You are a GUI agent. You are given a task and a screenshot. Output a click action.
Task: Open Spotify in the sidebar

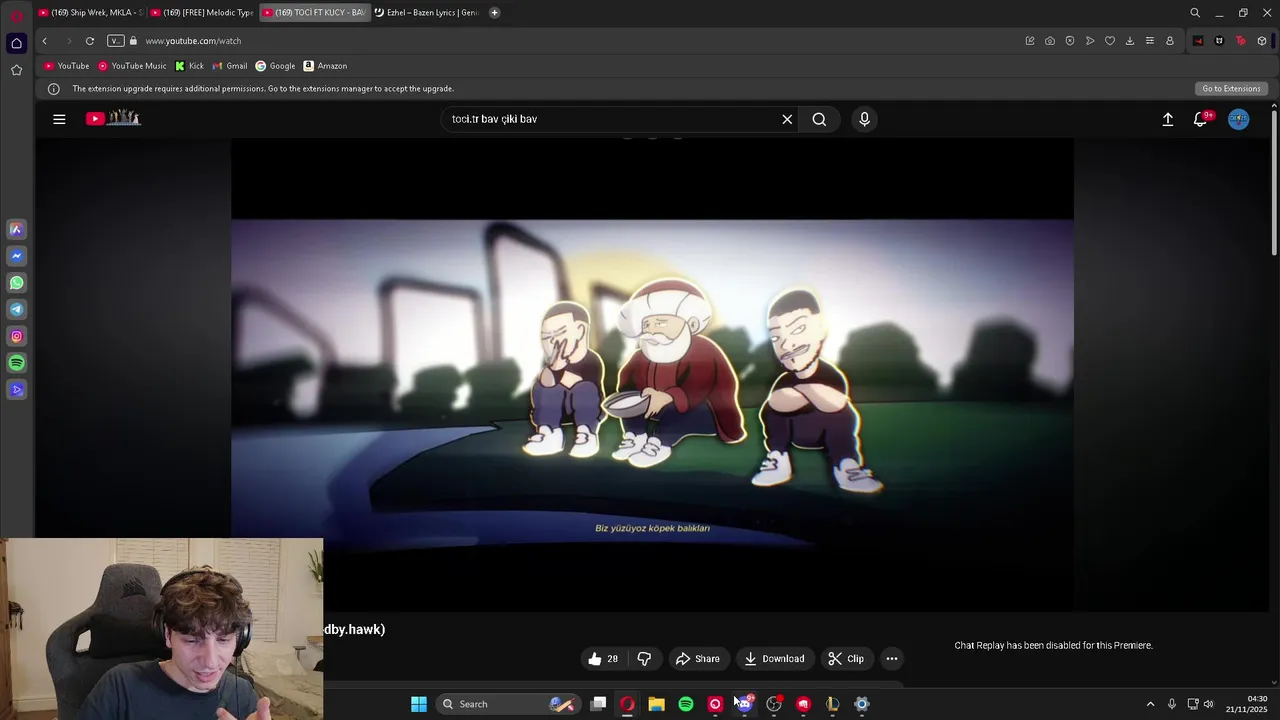[x=16, y=363]
